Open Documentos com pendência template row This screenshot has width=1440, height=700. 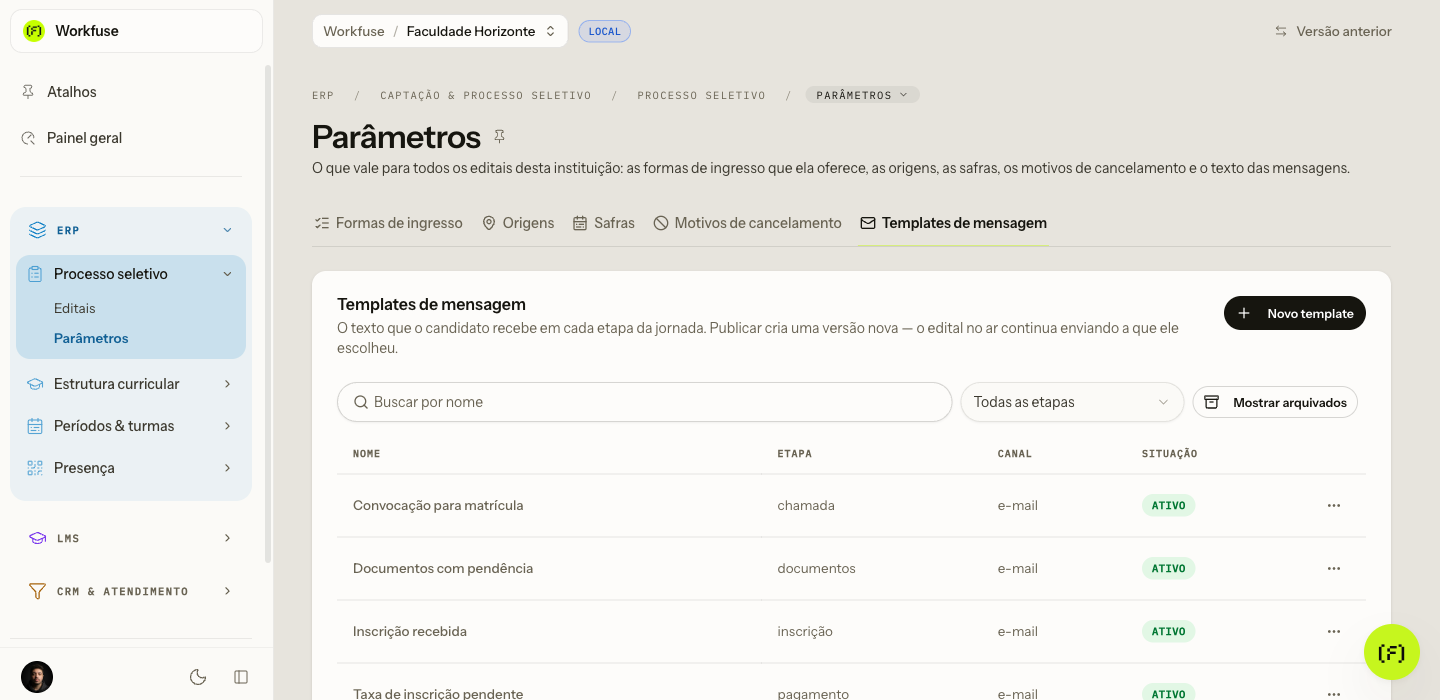pos(851,569)
